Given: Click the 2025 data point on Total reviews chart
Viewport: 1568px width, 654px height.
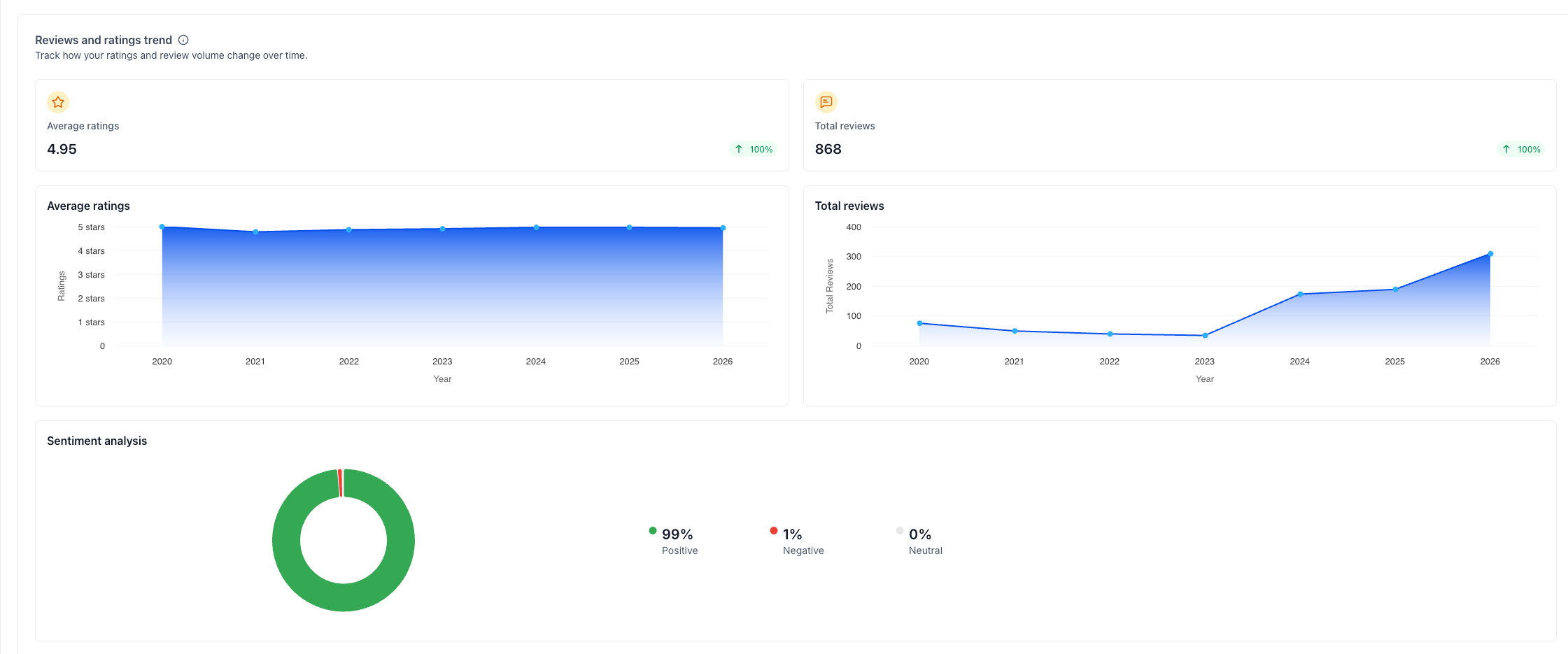Looking at the screenshot, I should (x=1395, y=289).
